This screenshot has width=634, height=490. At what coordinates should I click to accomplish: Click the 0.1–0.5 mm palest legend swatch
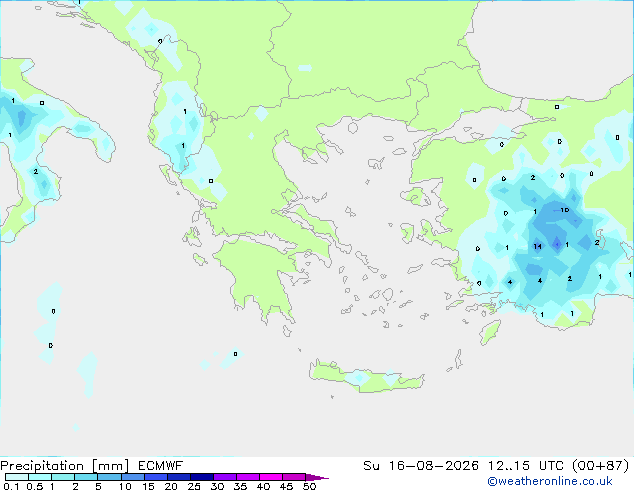point(17,477)
